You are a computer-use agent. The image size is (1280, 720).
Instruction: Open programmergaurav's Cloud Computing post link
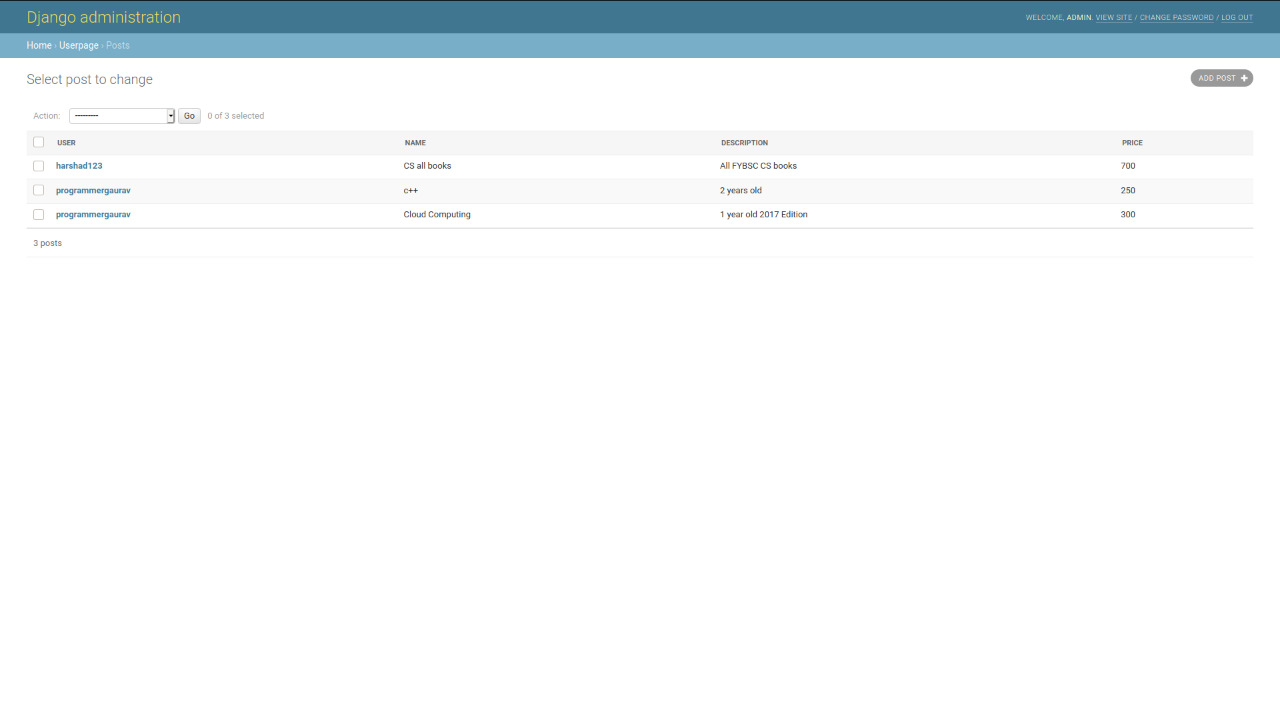click(93, 214)
